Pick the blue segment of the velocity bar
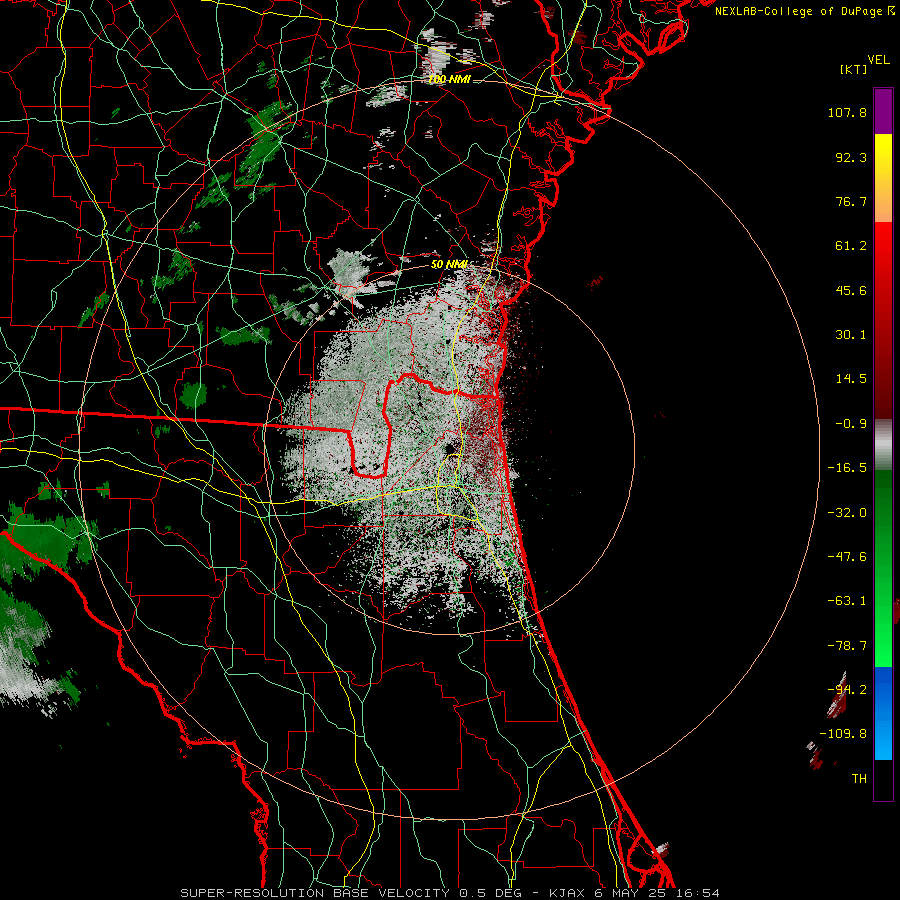This screenshot has width=900, height=900. pos(883,713)
